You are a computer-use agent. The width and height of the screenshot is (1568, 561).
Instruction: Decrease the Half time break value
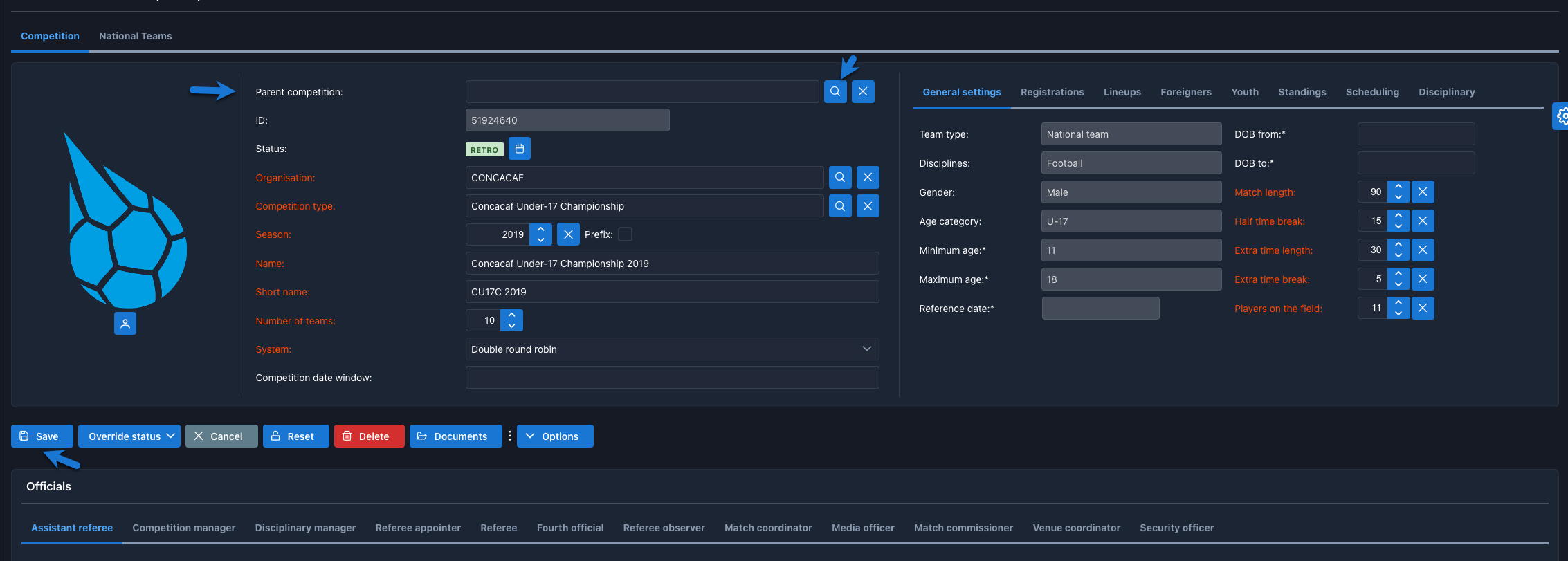coord(1398,226)
